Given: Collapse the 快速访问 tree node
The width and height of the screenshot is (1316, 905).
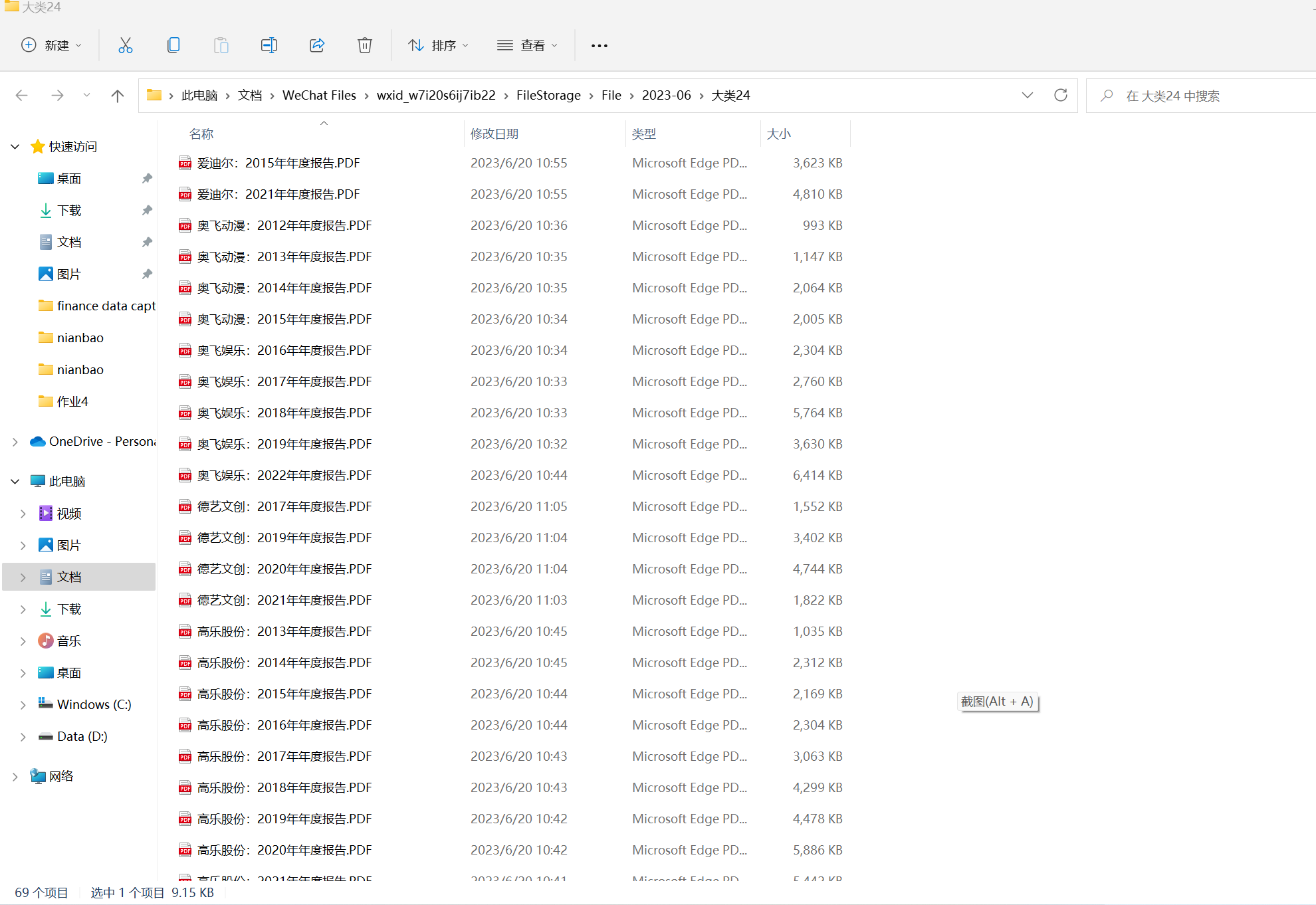Looking at the screenshot, I should point(15,147).
